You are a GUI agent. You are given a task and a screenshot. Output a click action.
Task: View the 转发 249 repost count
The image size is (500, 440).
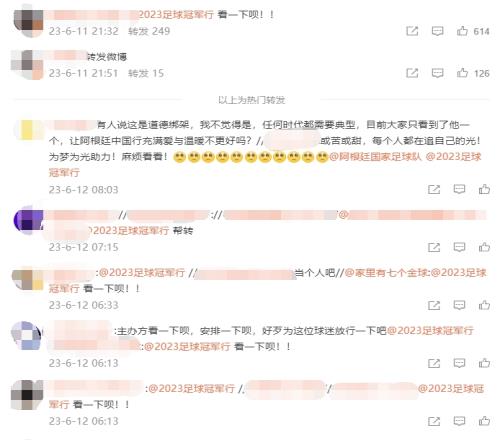[x=149, y=31]
